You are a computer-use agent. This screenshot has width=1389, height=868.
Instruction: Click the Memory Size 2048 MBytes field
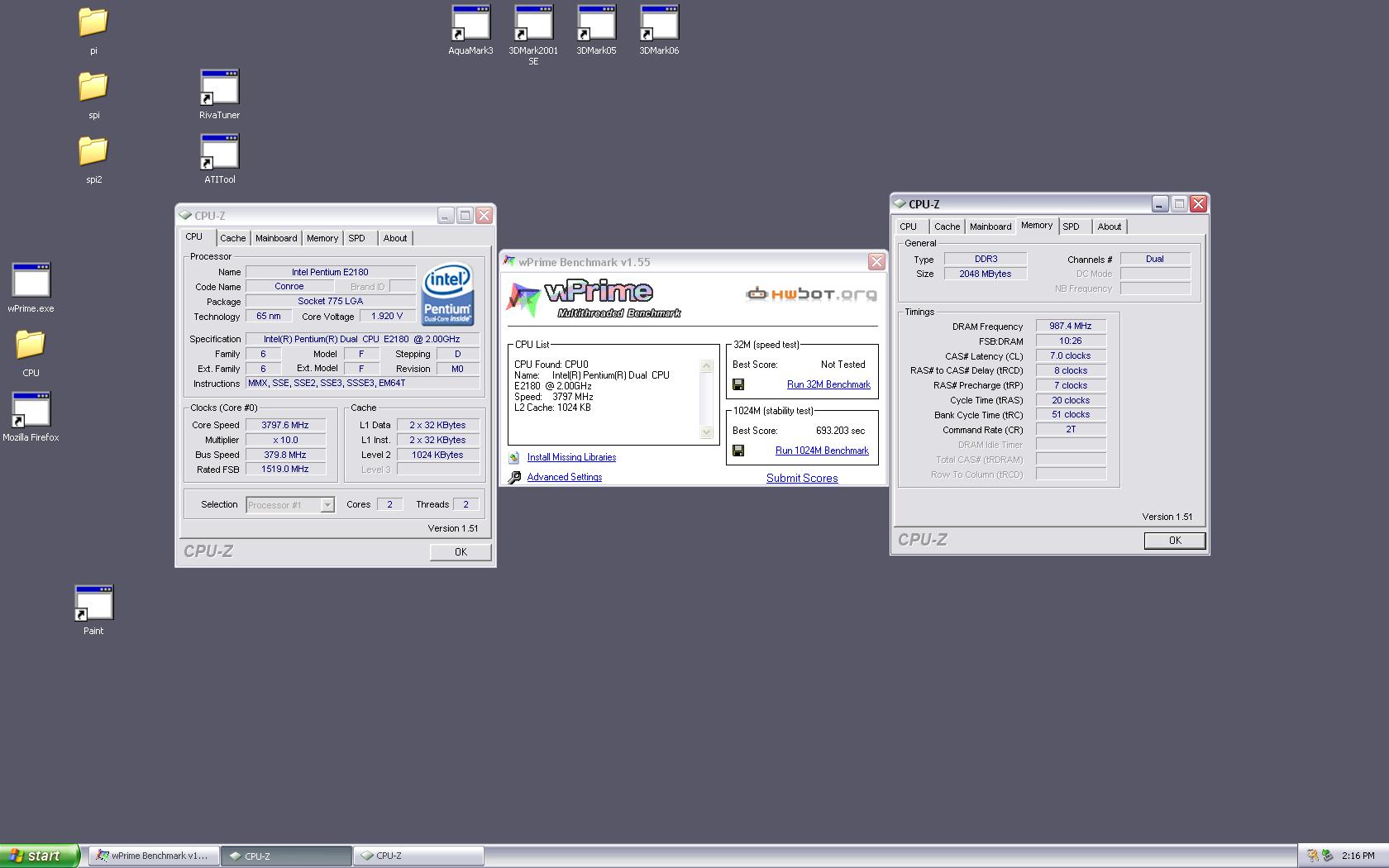[x=986, y=274]
